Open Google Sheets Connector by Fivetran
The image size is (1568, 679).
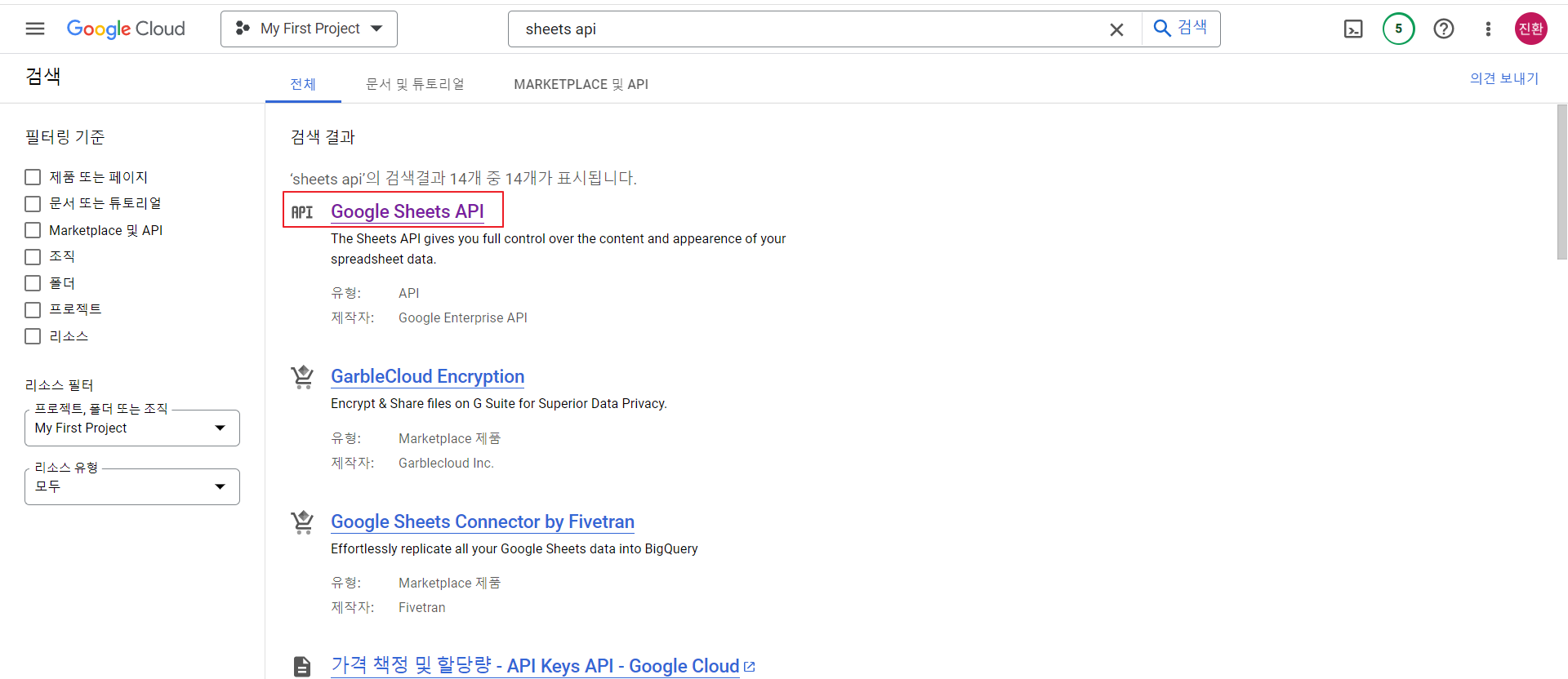tap(483, 521)
